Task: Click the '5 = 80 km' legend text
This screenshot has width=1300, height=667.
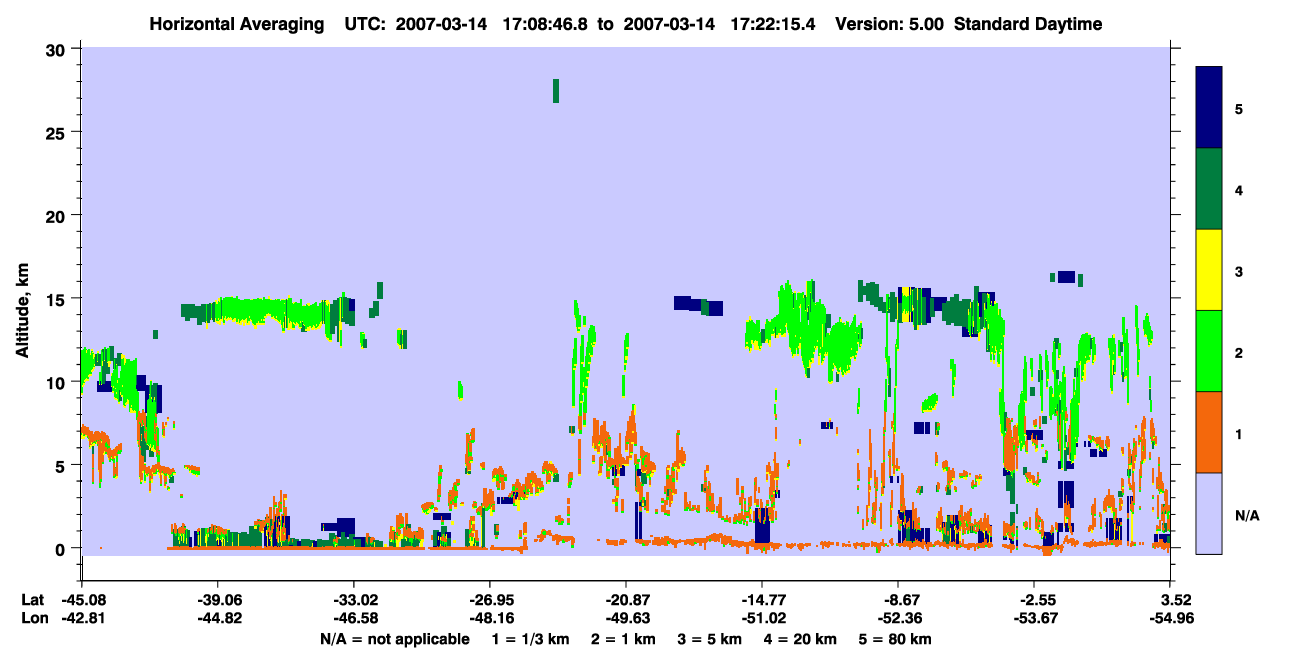Action: tap(897, 639)
